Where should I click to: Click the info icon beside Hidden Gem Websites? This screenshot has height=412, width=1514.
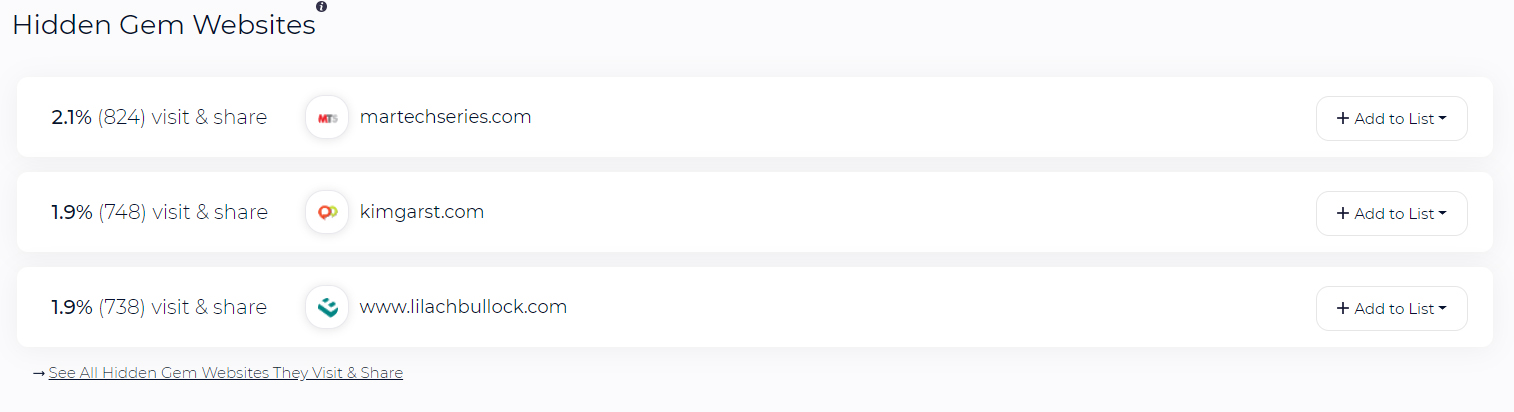click(321, 6)
